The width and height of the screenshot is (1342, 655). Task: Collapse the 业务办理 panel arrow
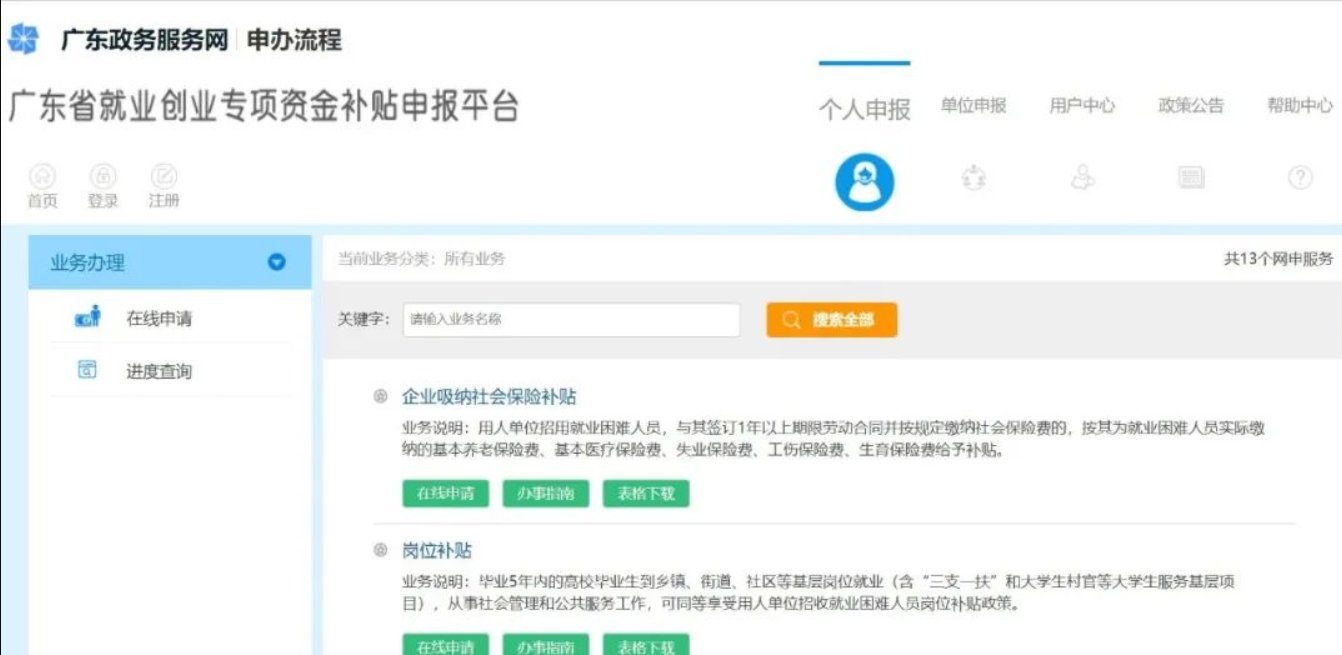277,263
